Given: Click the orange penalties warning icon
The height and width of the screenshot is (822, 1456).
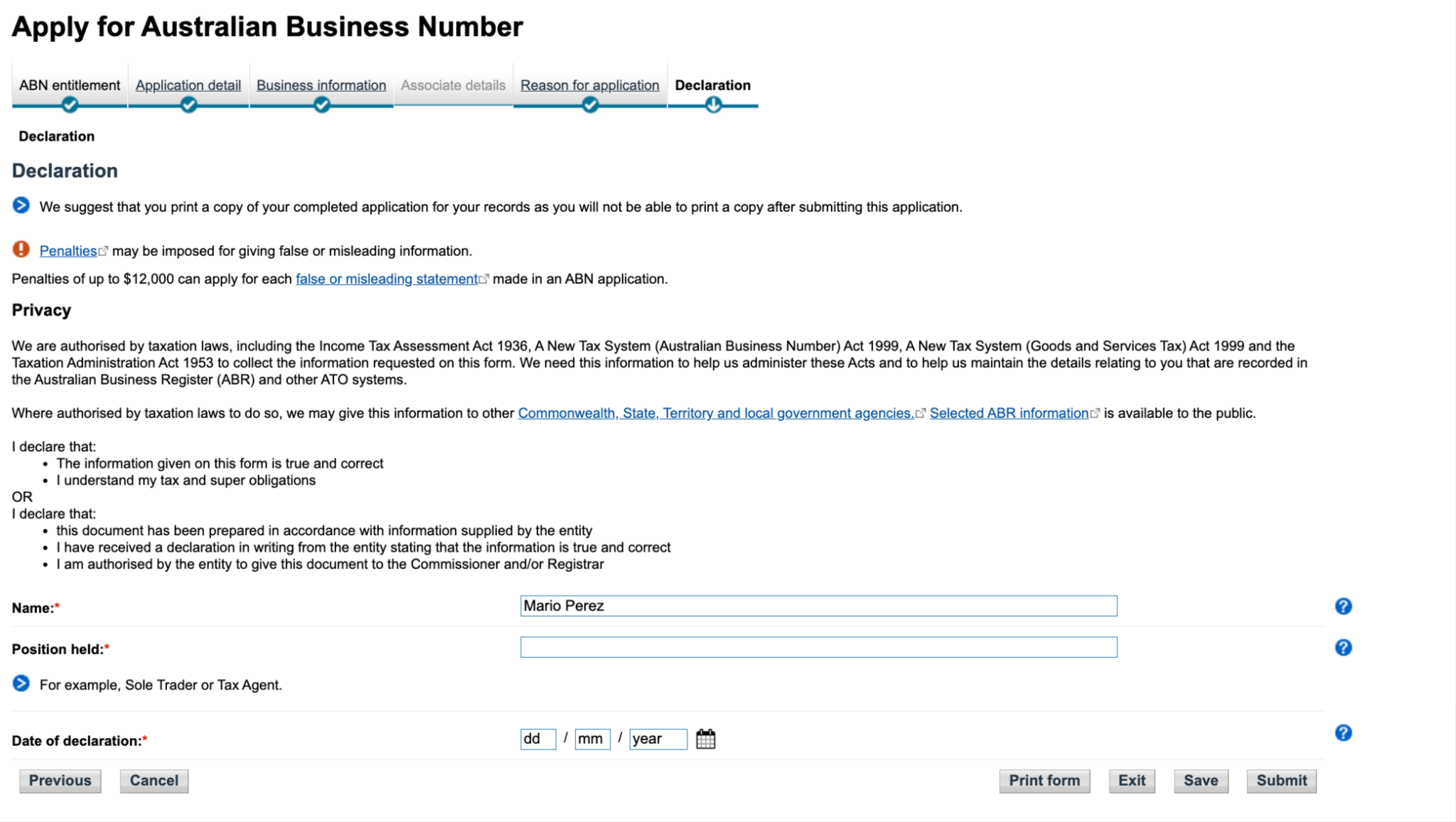Looking at the screenshot, I should click(x=21, y=250).
